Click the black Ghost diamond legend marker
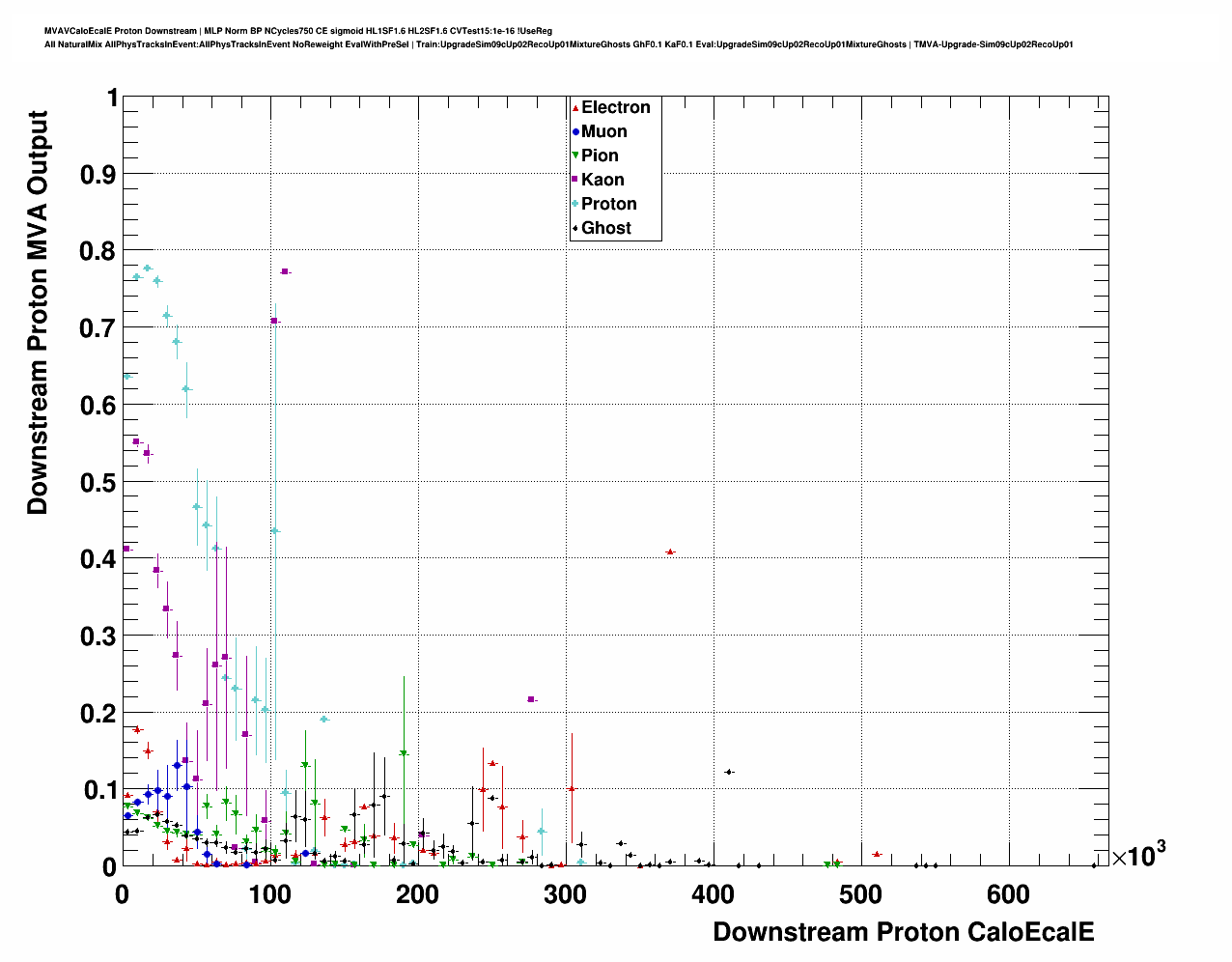1232x962 pixels. (575, 229)
